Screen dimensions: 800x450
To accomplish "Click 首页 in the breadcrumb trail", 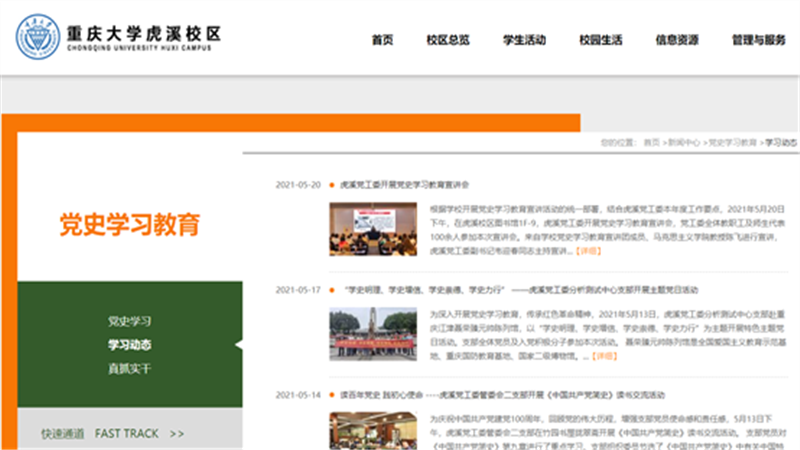I will (652, 142).
